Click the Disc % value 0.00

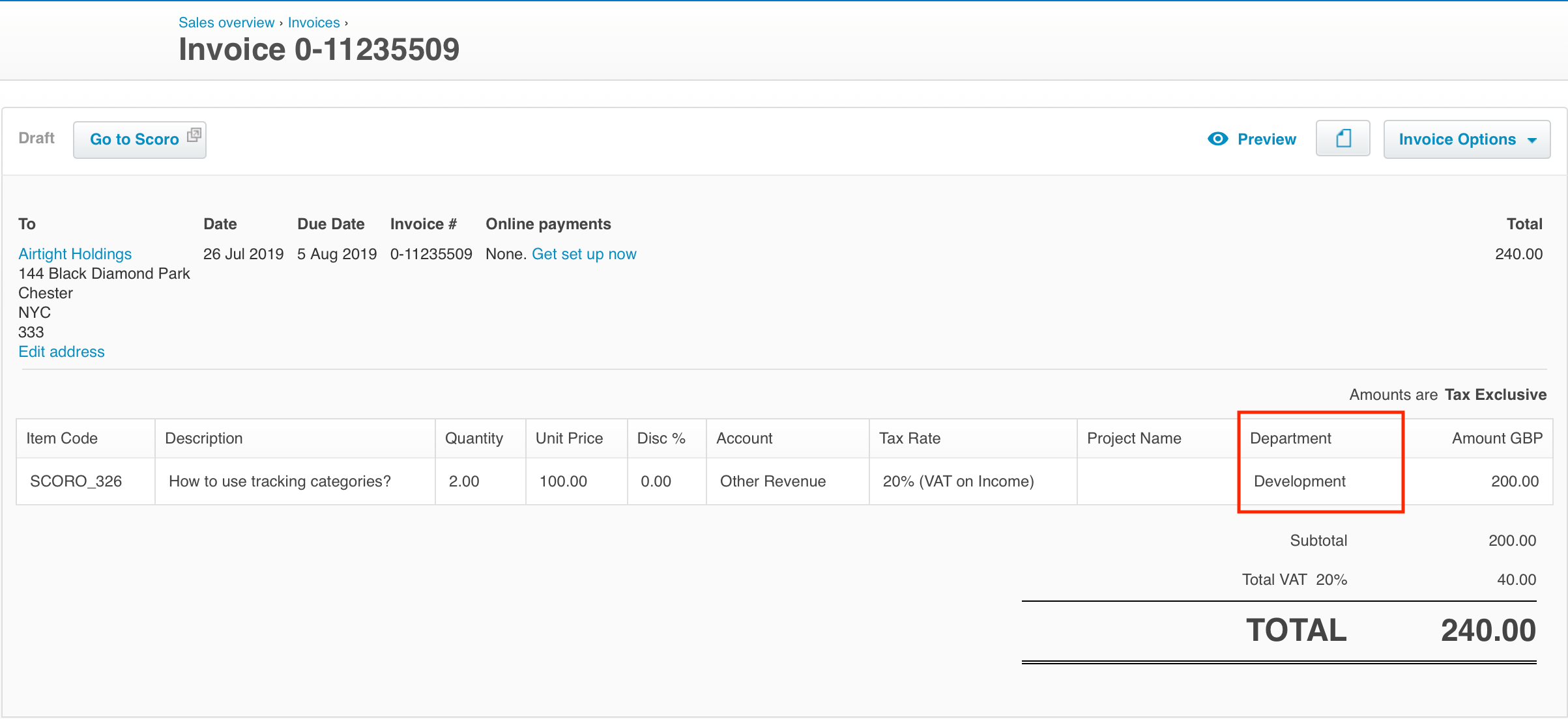(656, 481)
